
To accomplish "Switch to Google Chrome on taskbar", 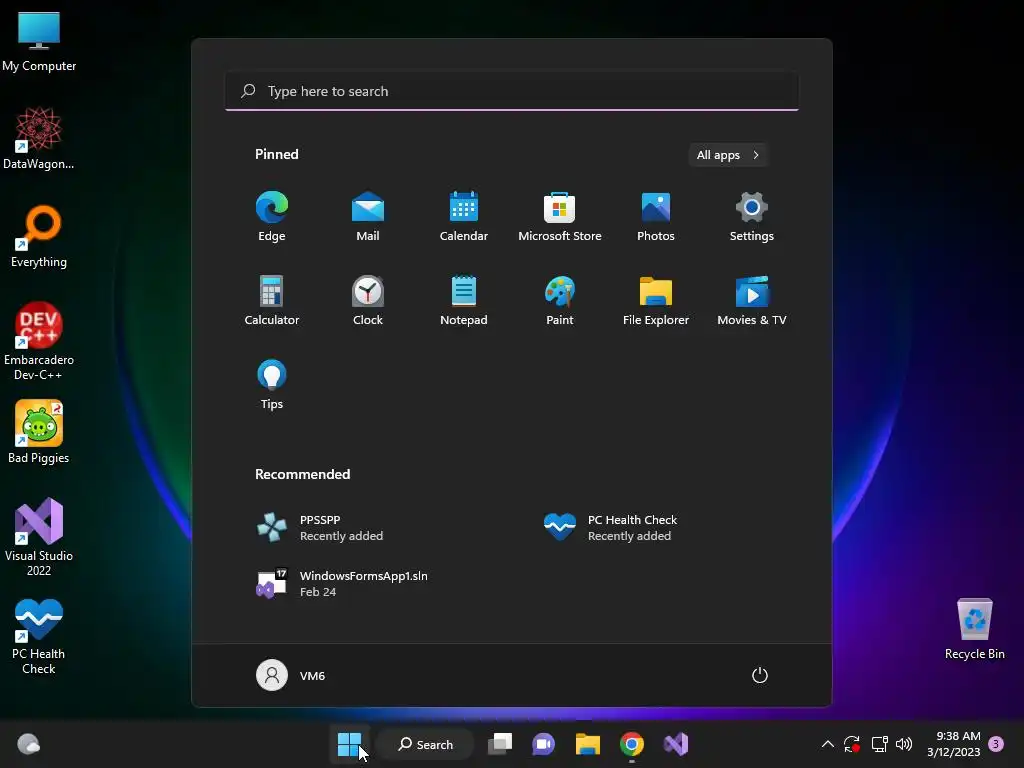I will (x=632, y=744).
